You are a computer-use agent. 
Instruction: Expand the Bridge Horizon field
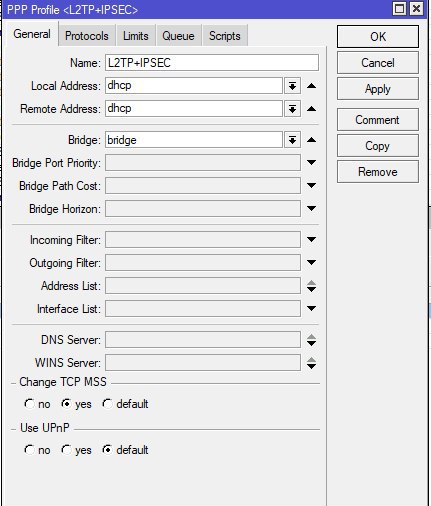311,209
